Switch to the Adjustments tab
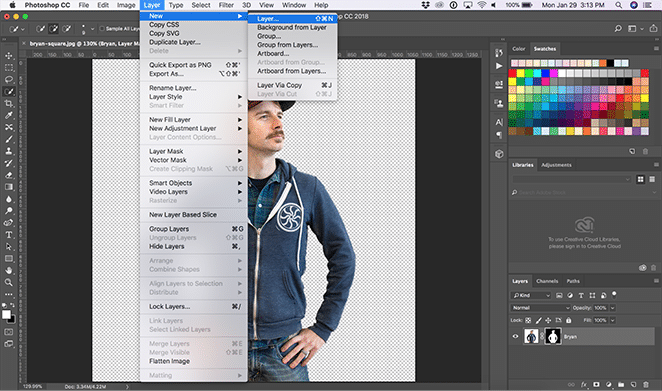The height and width of the screenshot is (391, 662). pyautogui.click(x=556, y=165)
